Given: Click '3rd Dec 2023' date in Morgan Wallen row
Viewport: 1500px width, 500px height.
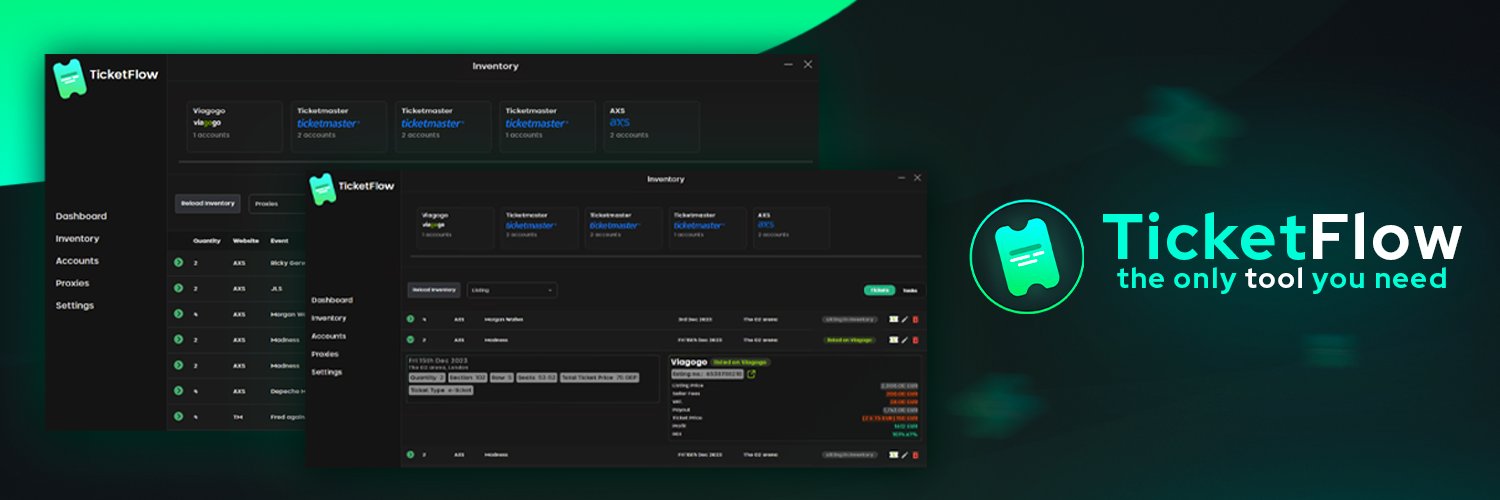Looking at the screenshot, I should pyautogui.click(x=696, y=319).
